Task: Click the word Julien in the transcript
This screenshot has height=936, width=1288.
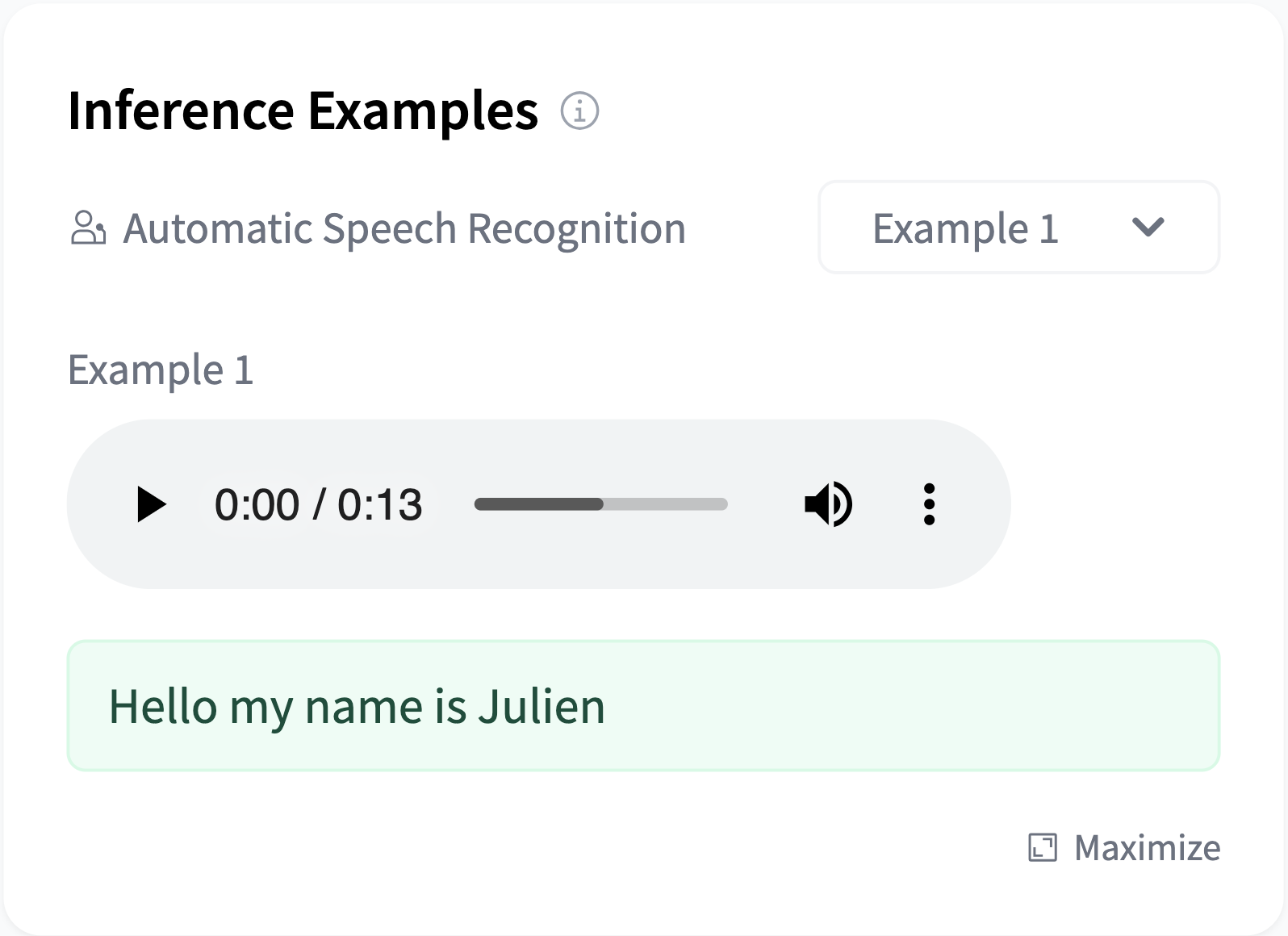Action: [x=541, y=707]
